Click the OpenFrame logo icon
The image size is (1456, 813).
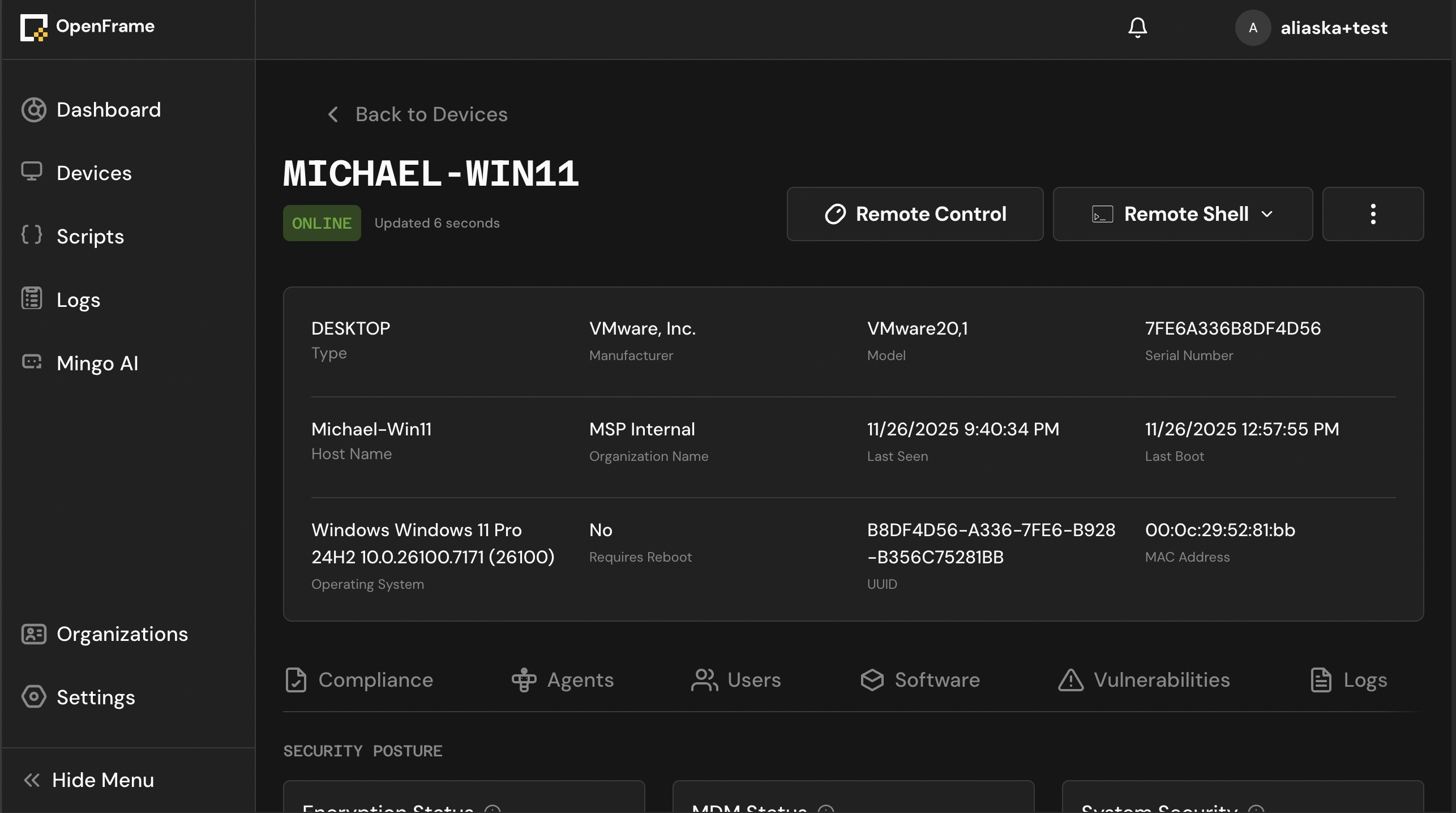click(34, 27)
